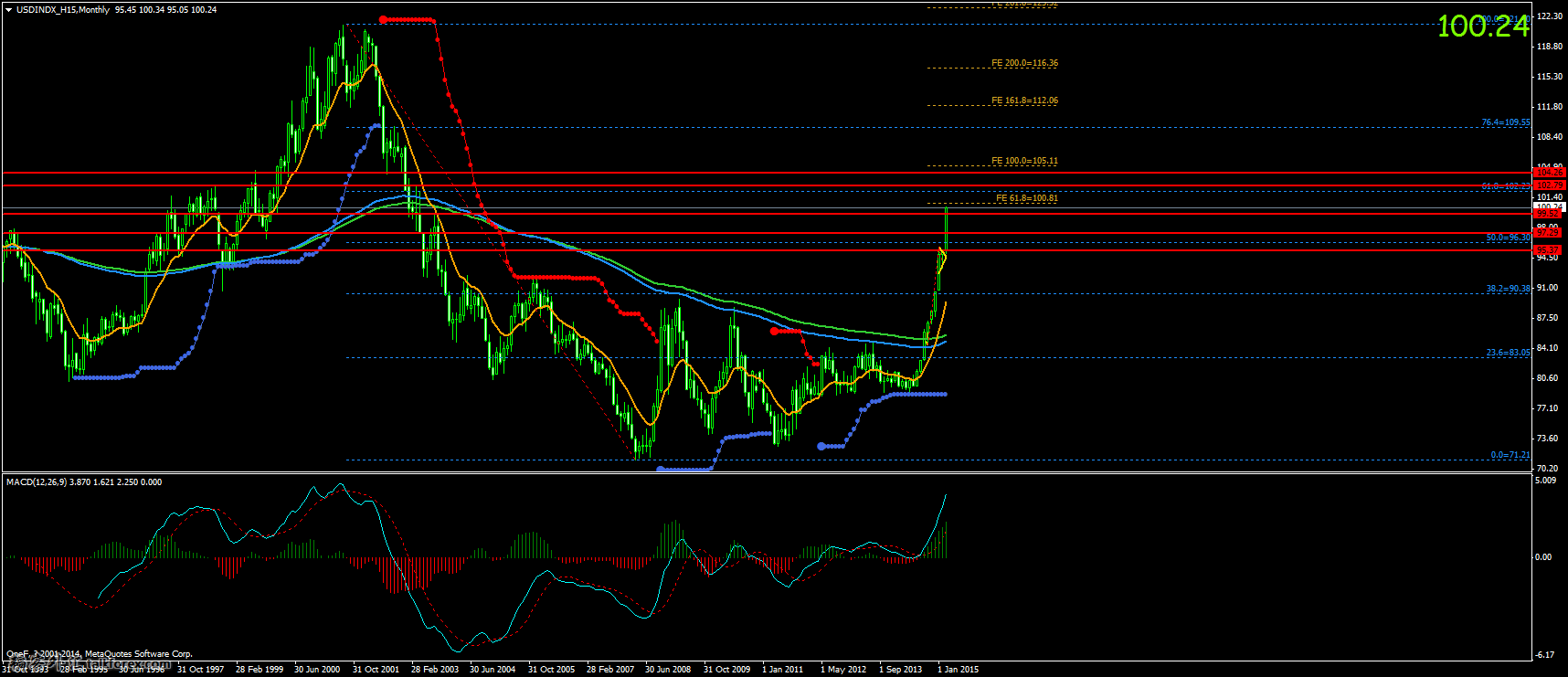The image size is (1568, 677).
Task: Click the large green 100.24 price label
Action: click(x=1483, y=26)
